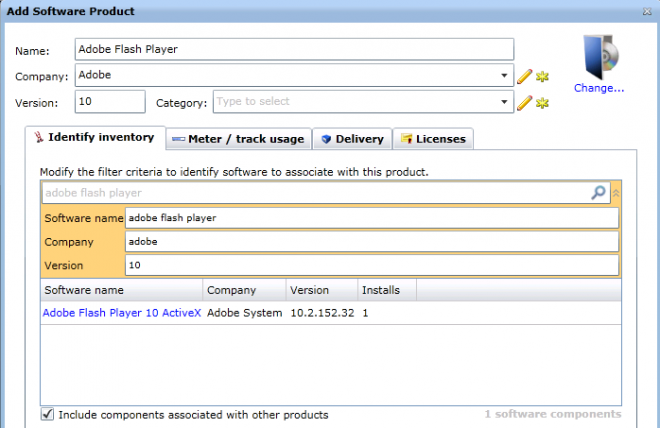
Task: Toggle Include components associated with other products
Action: [47, 414]
